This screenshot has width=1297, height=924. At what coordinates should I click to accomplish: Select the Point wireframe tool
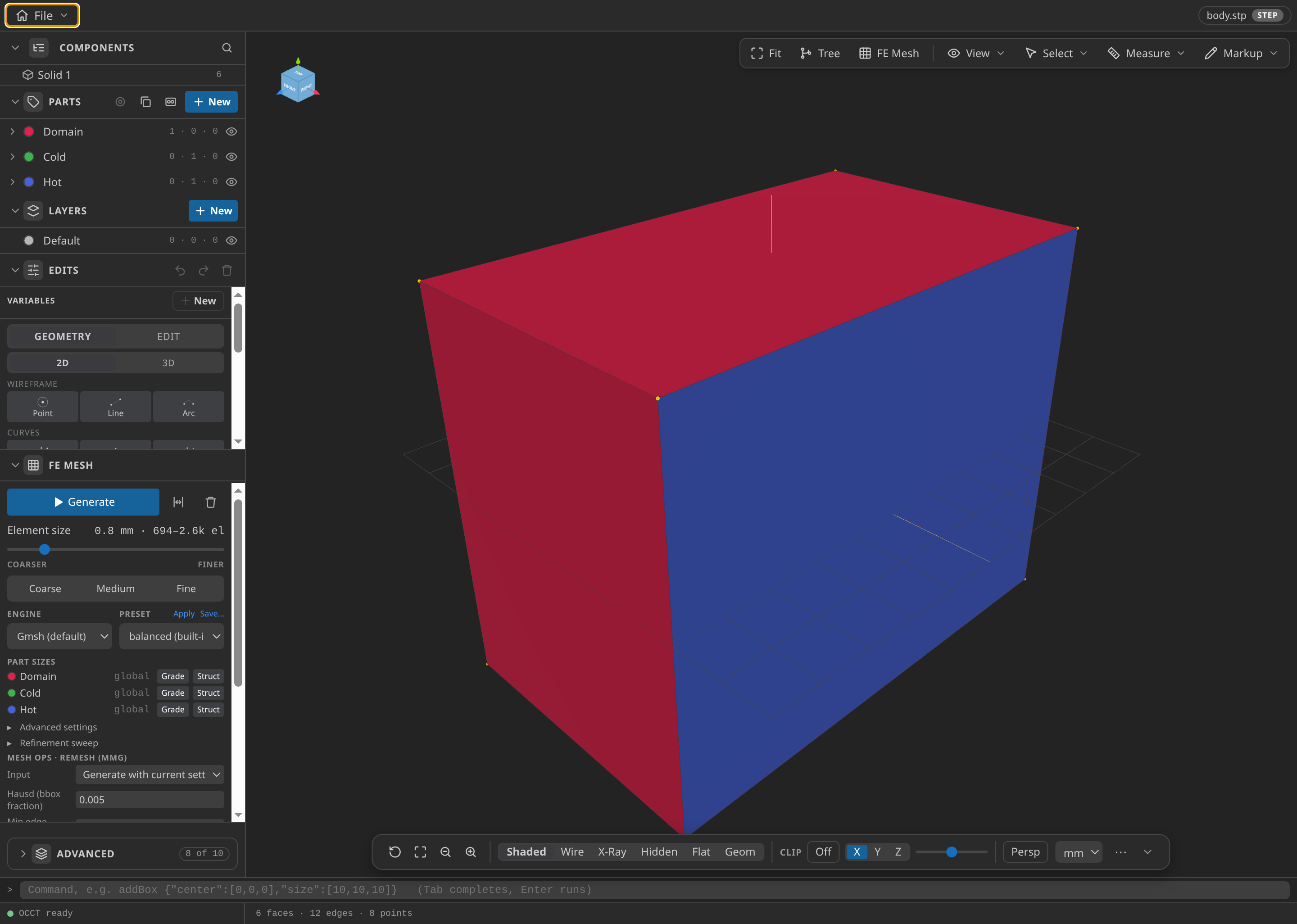click(43, 407)
